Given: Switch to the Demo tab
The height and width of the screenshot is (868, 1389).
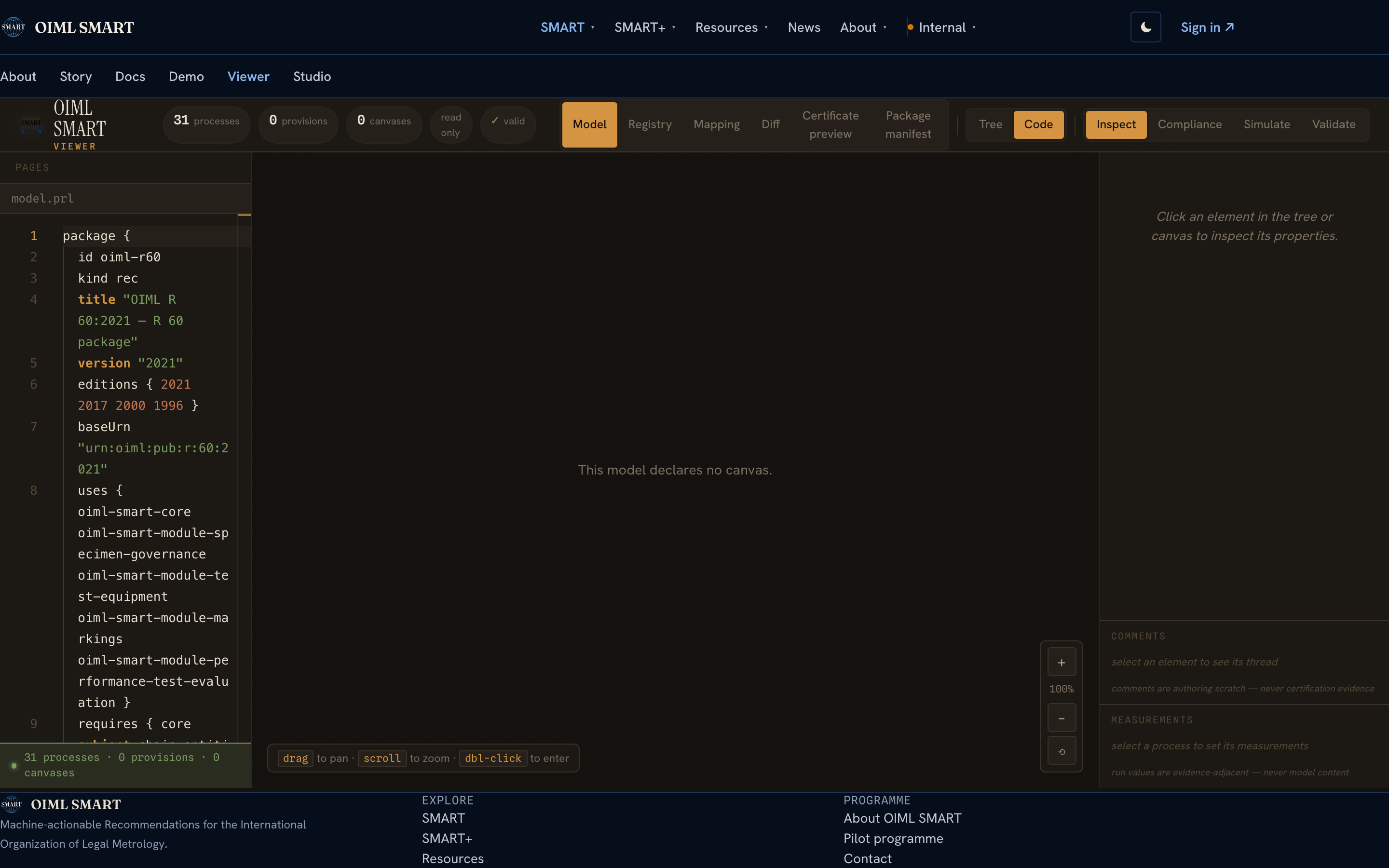Looking at the screenshot, I should coord(187,76).
